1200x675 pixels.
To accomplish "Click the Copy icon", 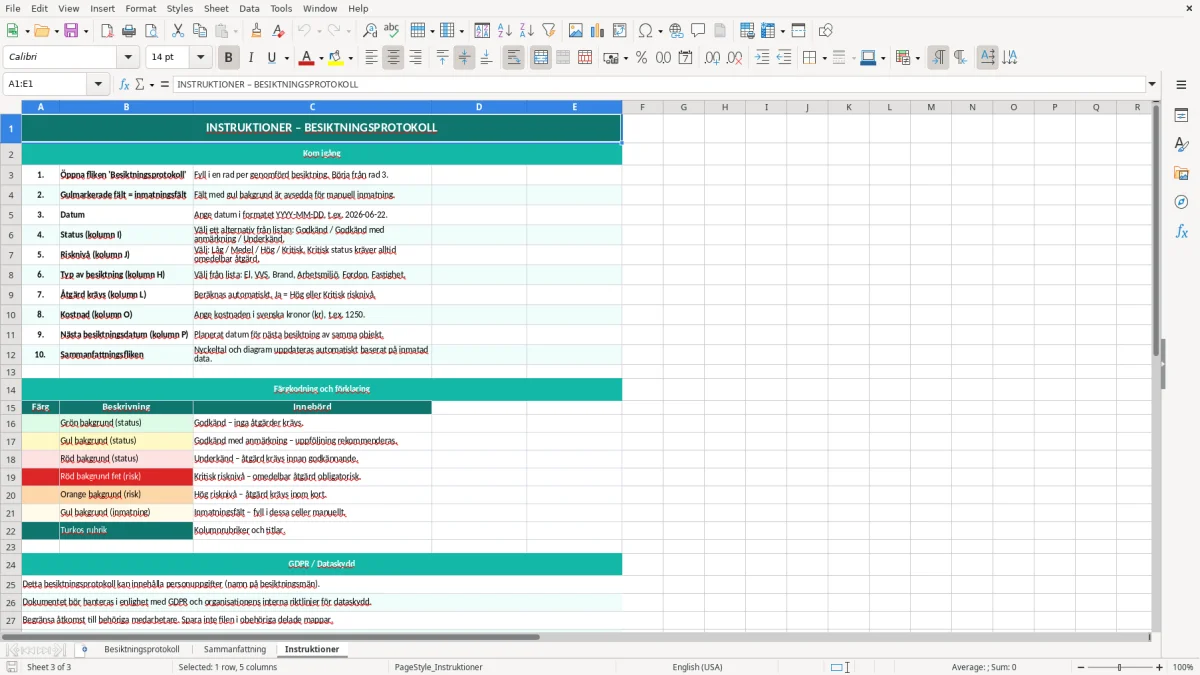I will click(x=200, y=31).
